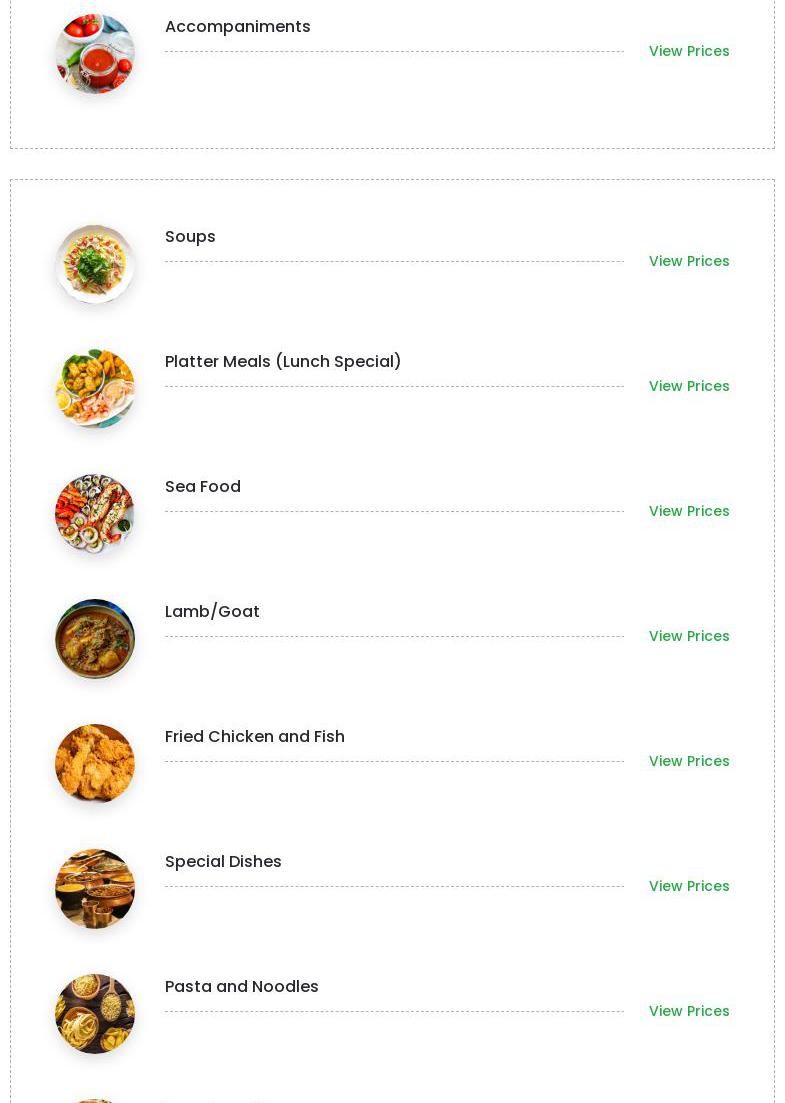Viewport: 785px width, 1103px height.
Task: View prices for Accompaniments
Action: click(x=689, y=51)
